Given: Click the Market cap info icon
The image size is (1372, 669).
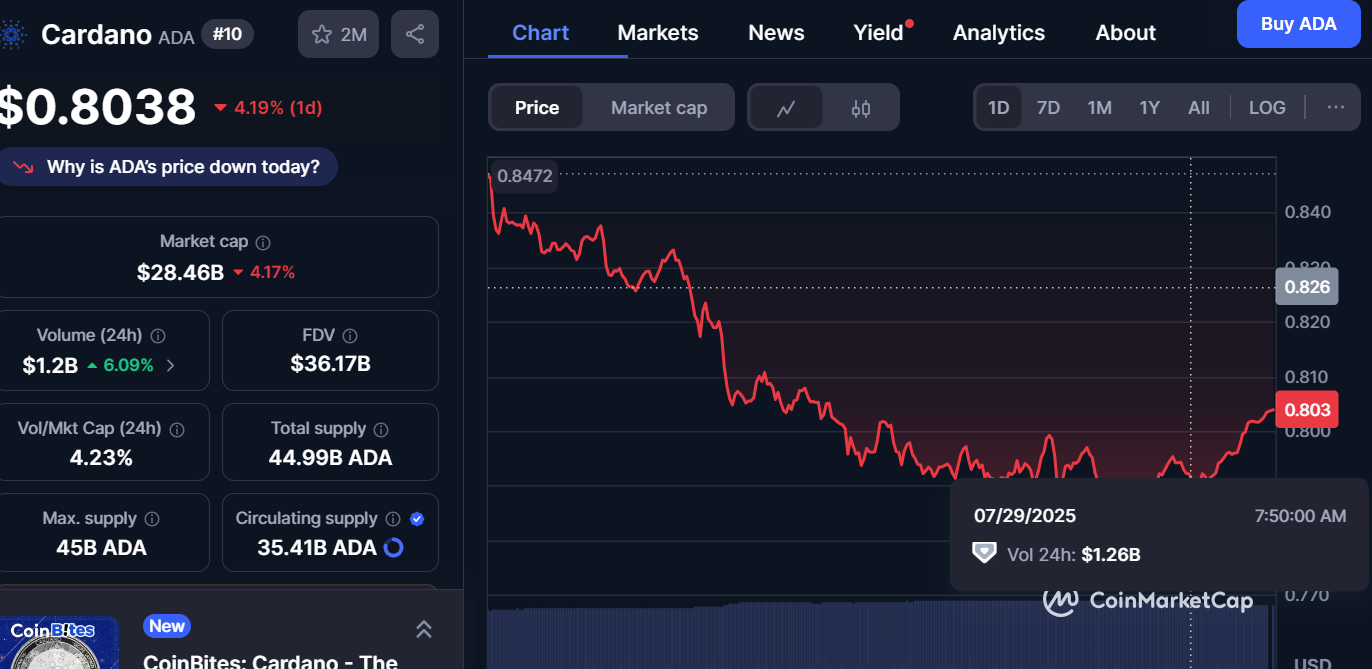Looking at the screenshot, I should click(x=263, y=242).
